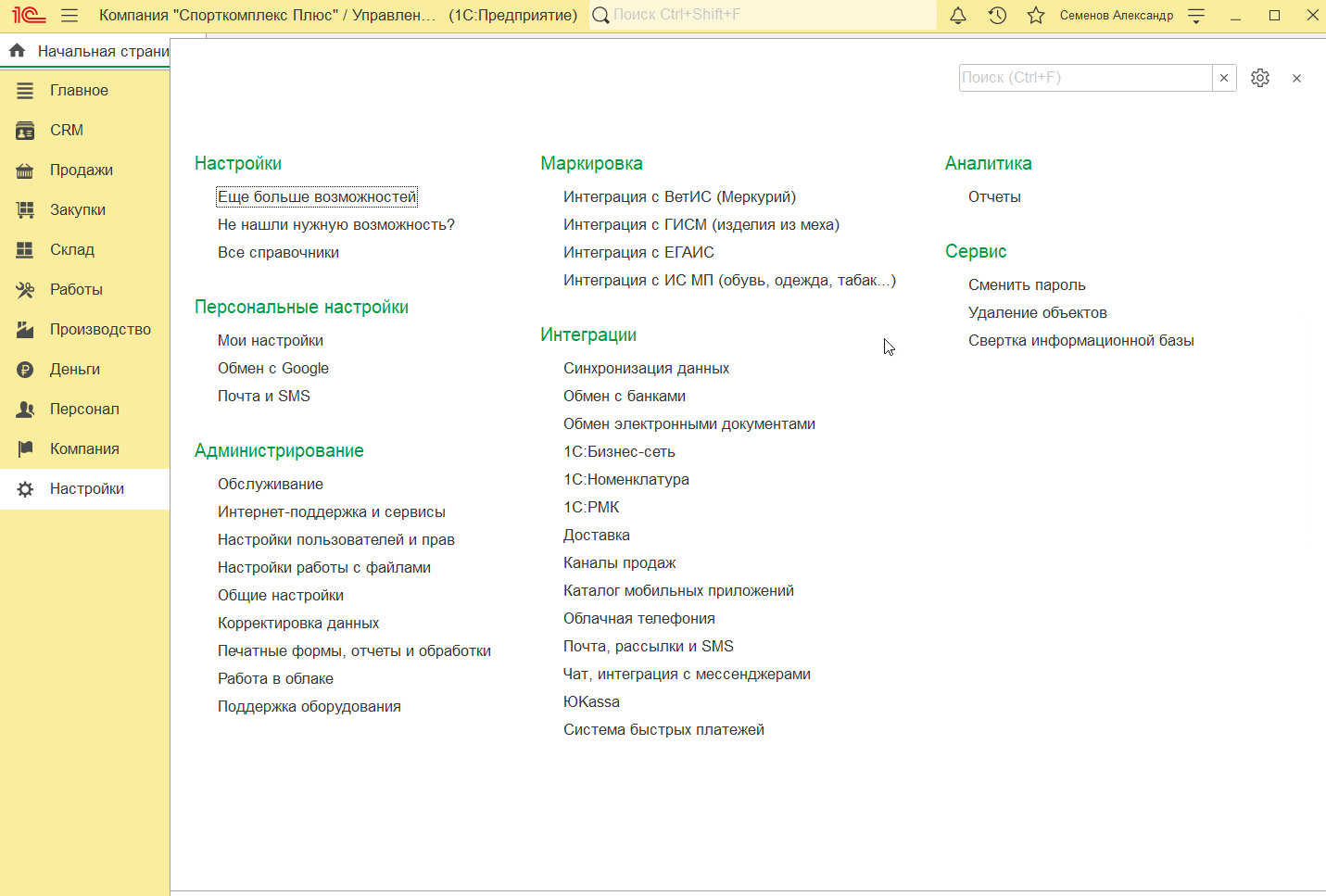1326x896 pixels.
Task: Open Корректировка данных
Action: coord(298,623)
